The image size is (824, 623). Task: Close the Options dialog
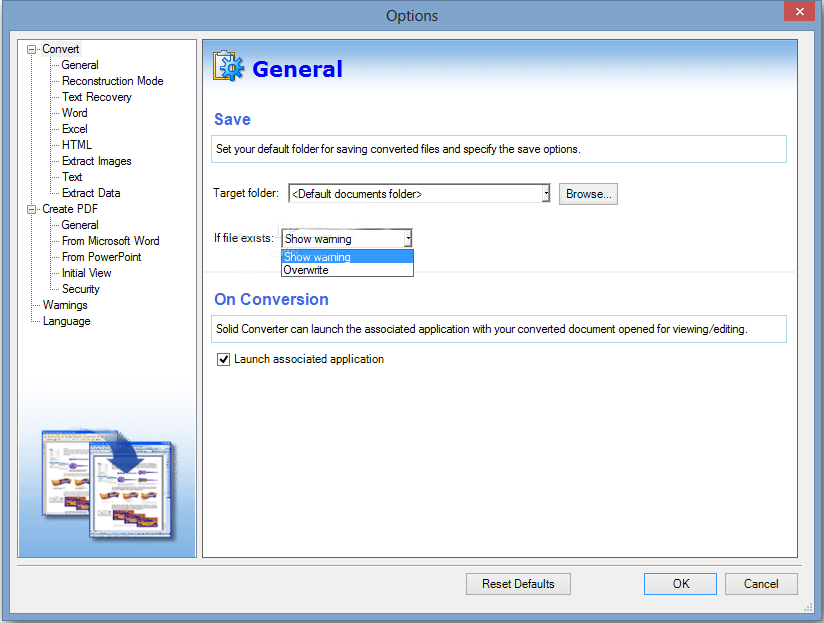(799, 11)
